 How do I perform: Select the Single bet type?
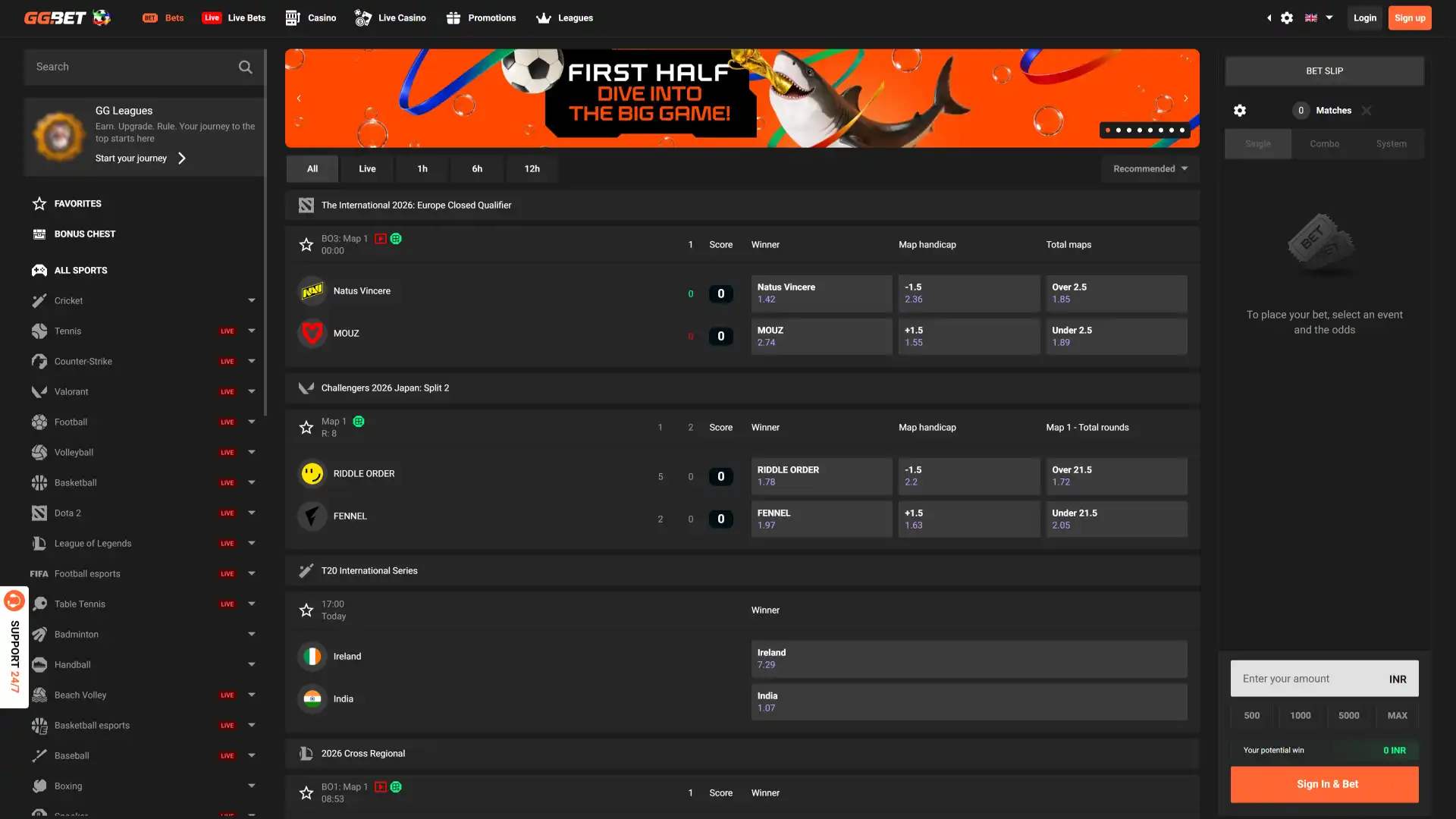(x=1257, y=143)
